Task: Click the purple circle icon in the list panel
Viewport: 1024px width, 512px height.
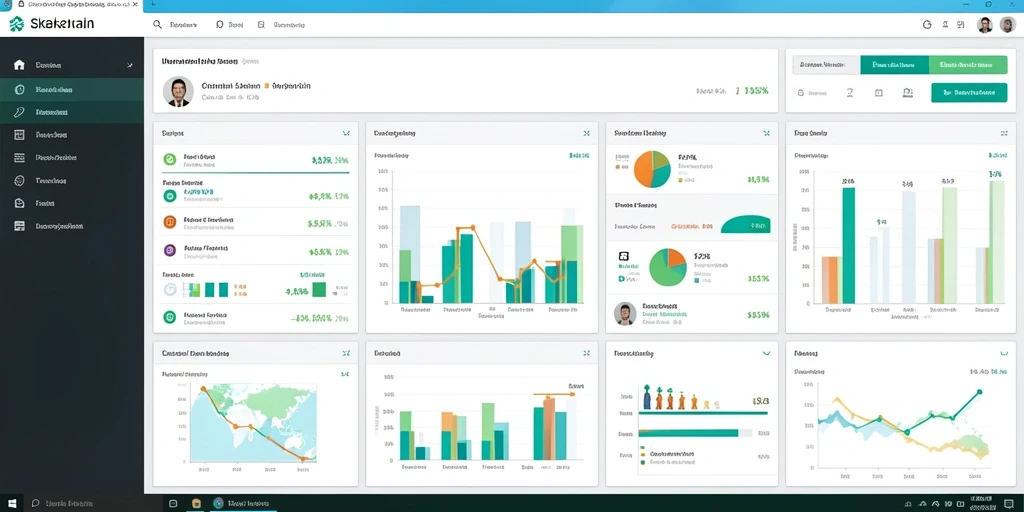Action: pyautogui.click(x=170, y=249)
